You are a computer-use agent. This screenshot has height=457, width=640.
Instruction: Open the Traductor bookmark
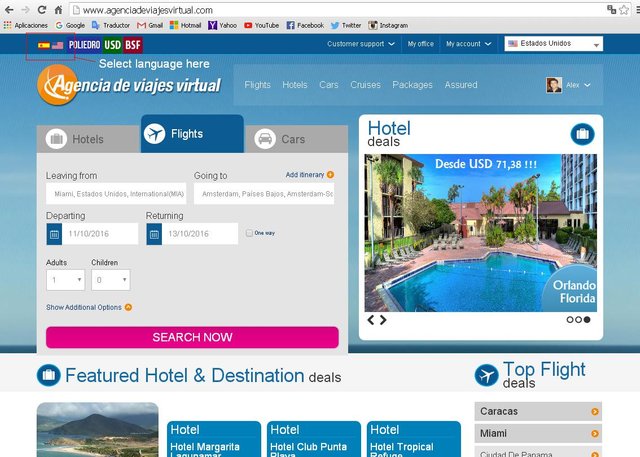click(x=111, y=25)
